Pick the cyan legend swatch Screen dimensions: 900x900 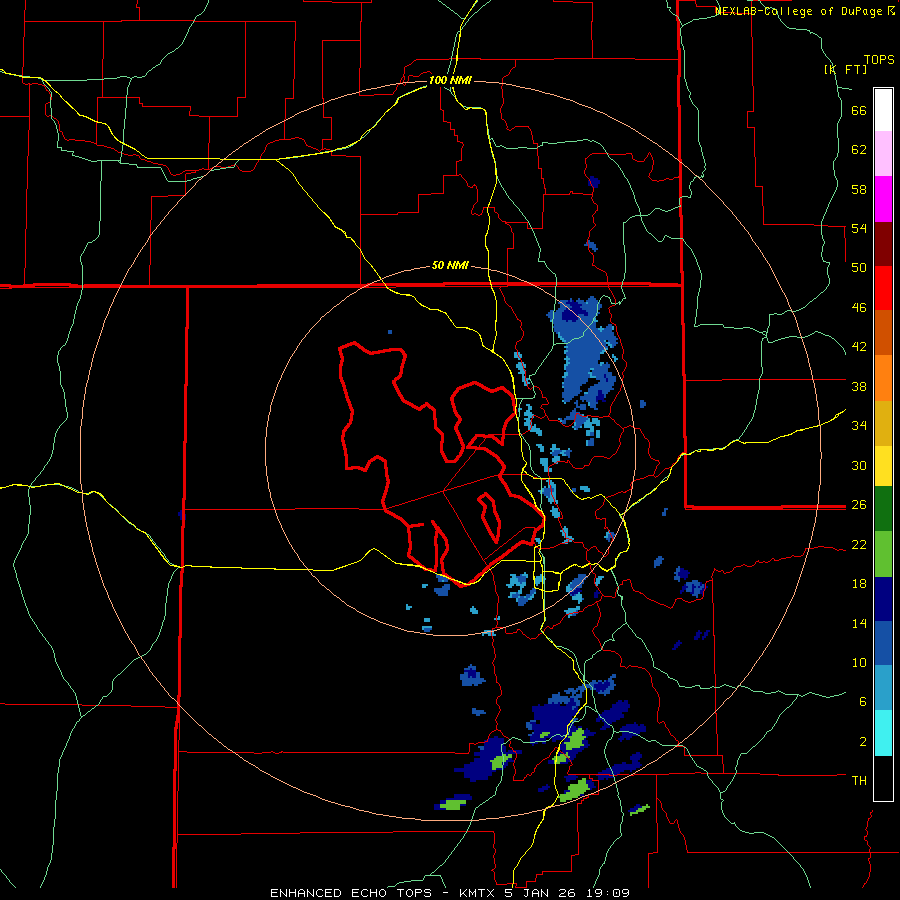pos(883,734)
